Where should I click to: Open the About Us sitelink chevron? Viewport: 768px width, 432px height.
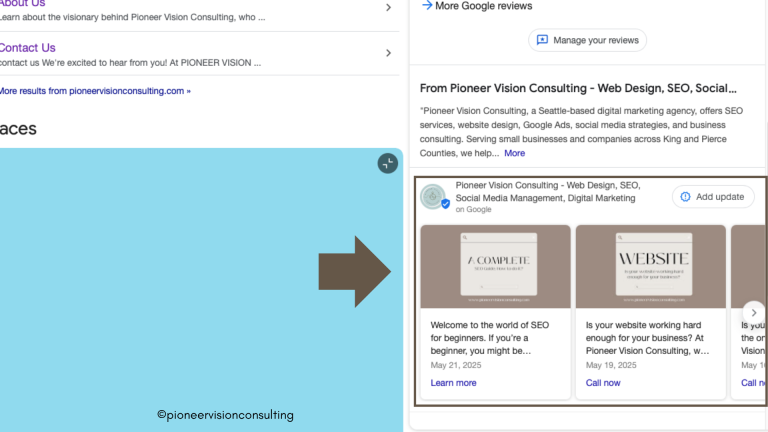[x=388, y=7]
